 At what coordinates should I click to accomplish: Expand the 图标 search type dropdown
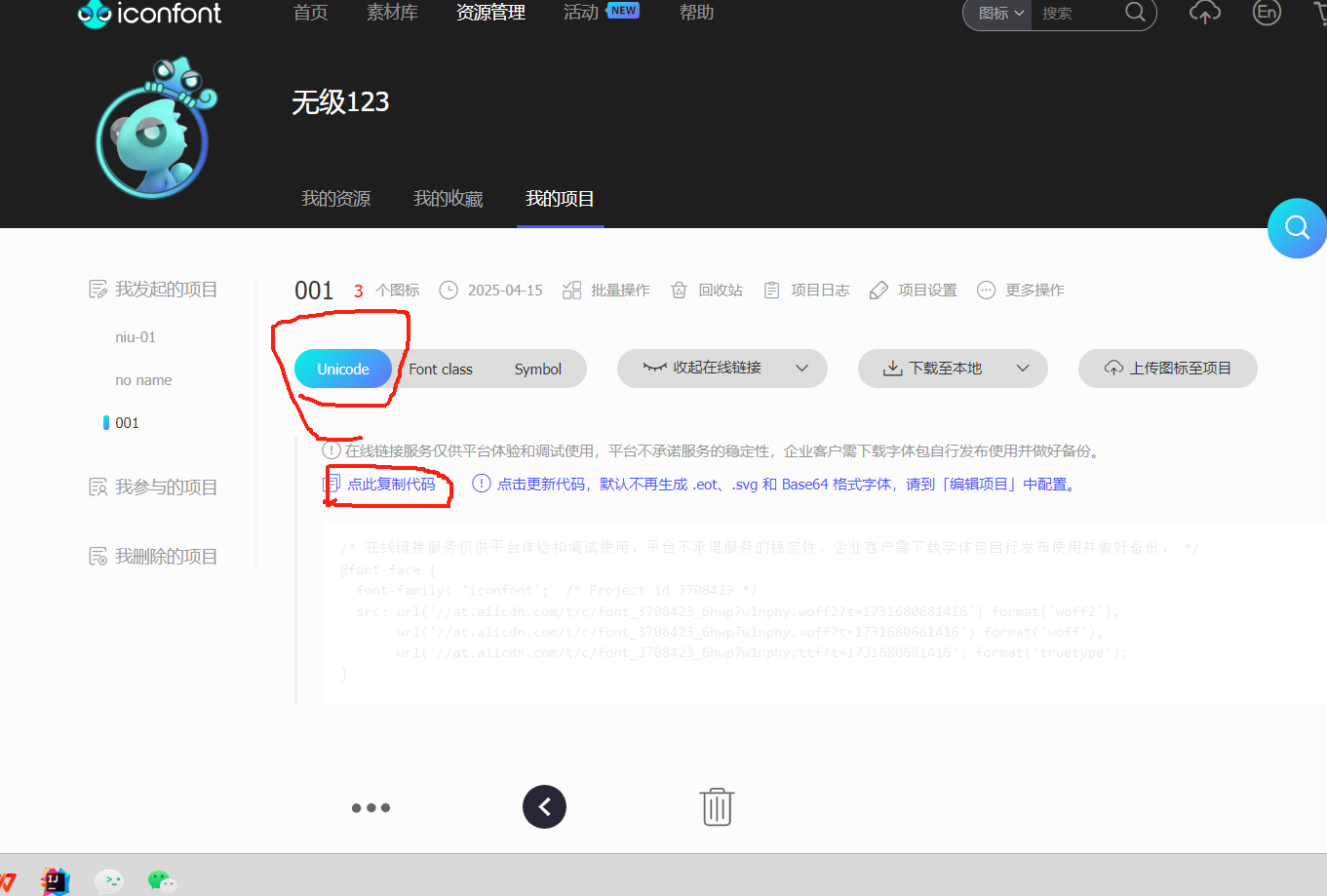(x=1000, y=14)
